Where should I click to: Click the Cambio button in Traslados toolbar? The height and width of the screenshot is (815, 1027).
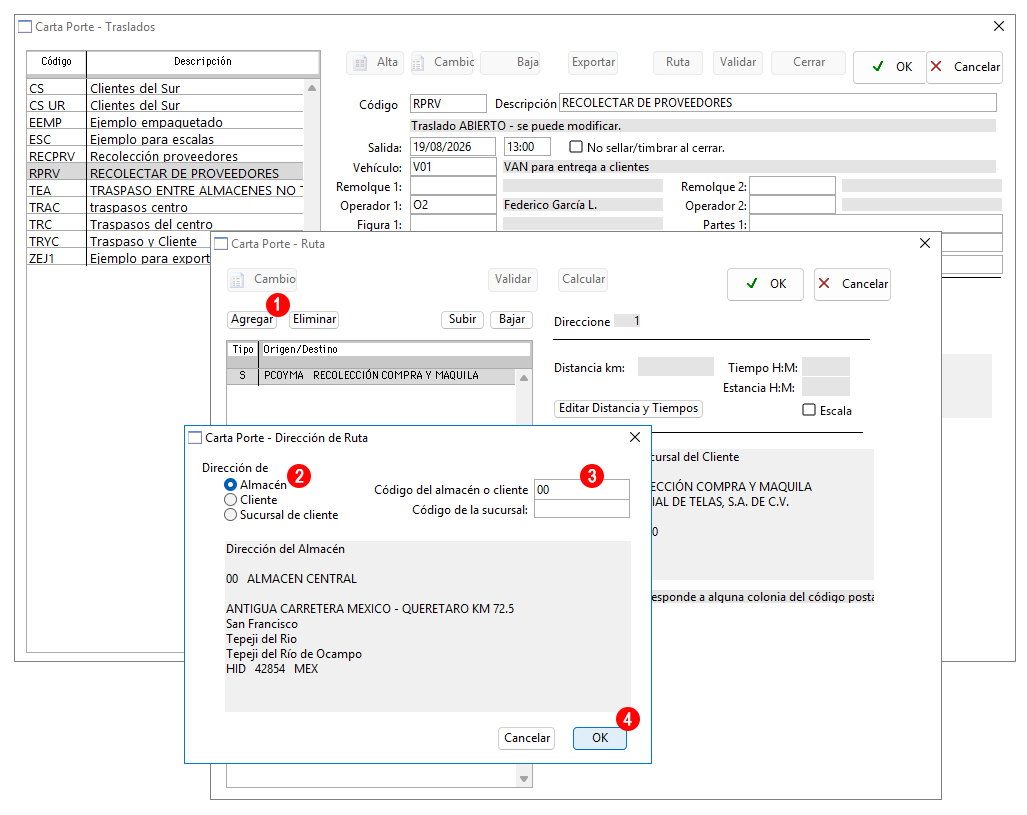point(442,63)
